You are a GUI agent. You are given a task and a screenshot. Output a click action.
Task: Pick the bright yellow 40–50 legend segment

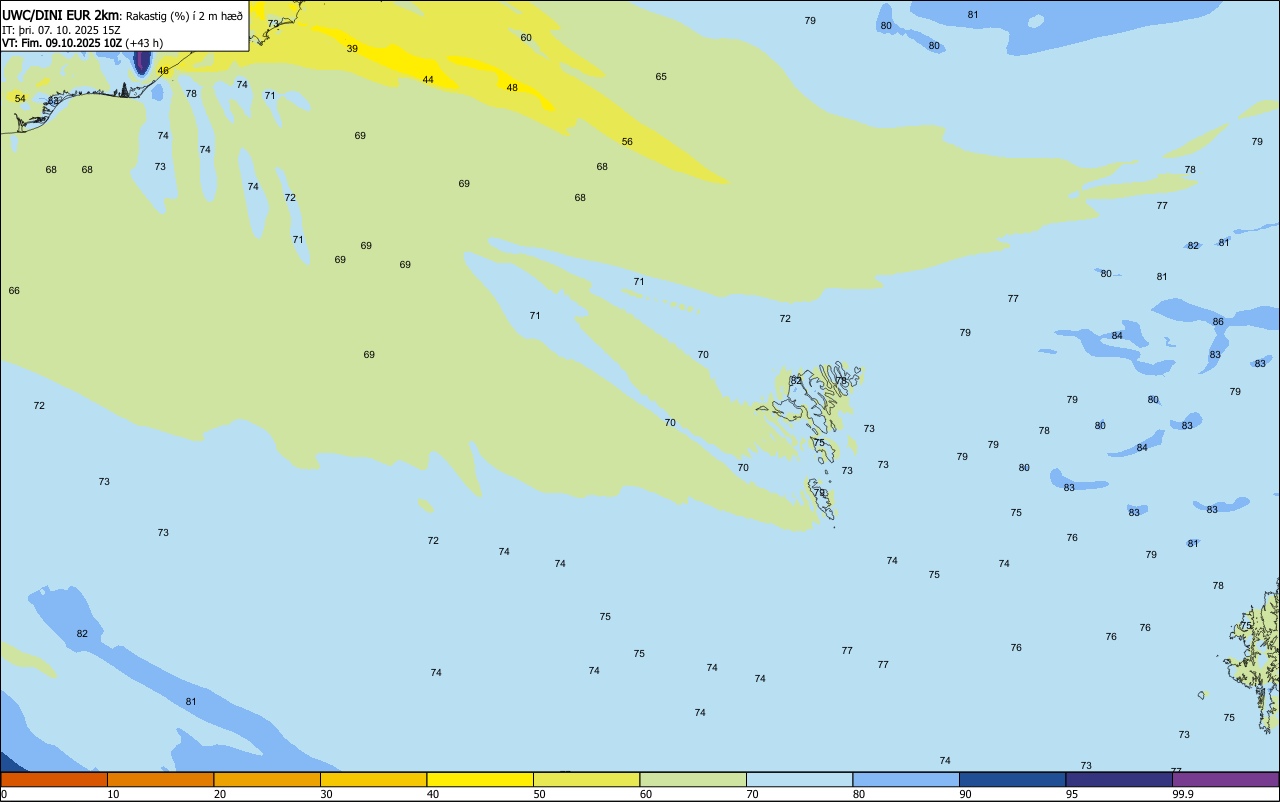pos(480,779)
